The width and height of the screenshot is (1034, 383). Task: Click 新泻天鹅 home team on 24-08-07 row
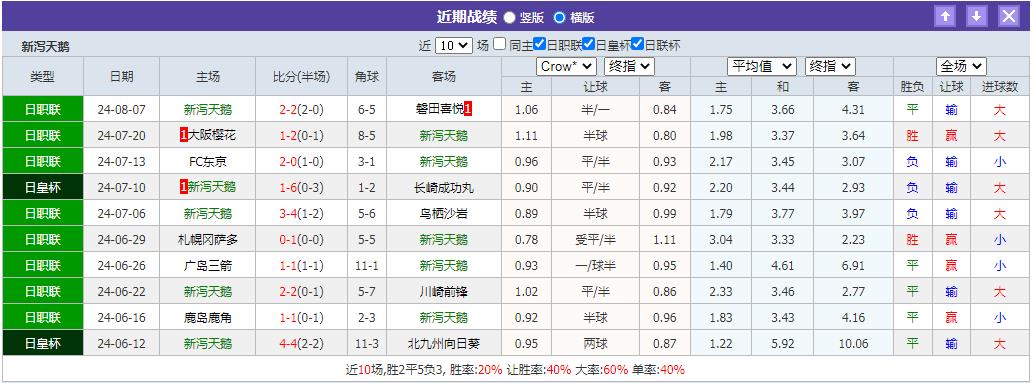(208, 109)
